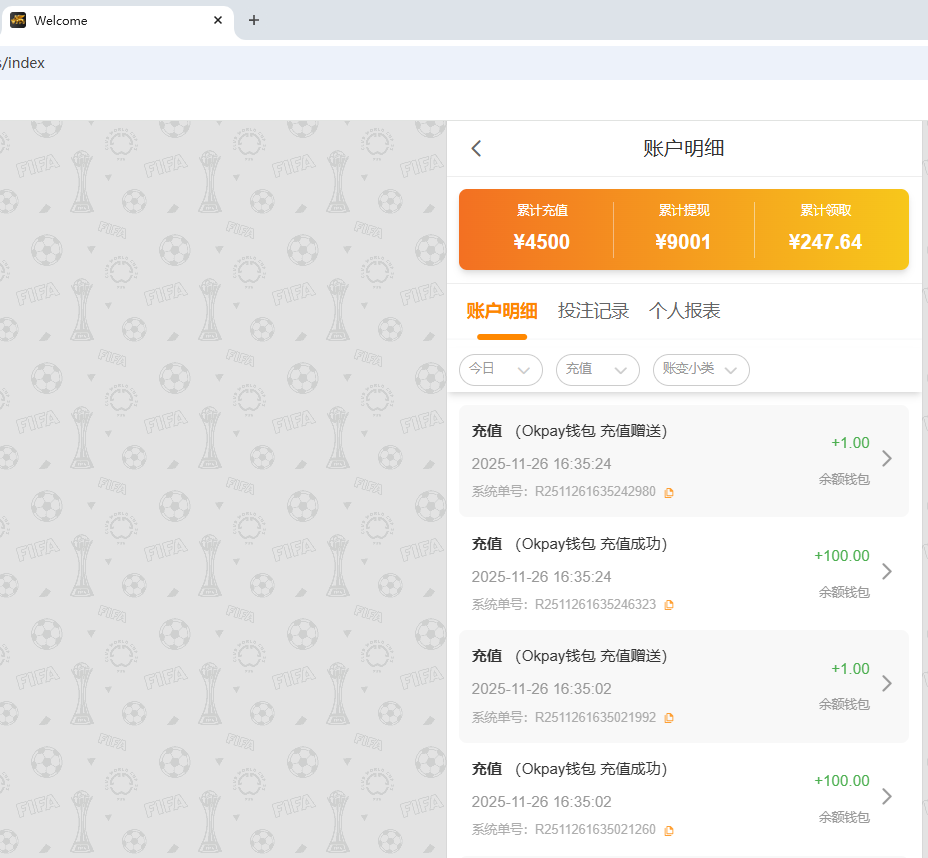Click the 累计提现 ¥9001 summary
Image resolution: width=928 pixels, height=858 pixels.
683,229
